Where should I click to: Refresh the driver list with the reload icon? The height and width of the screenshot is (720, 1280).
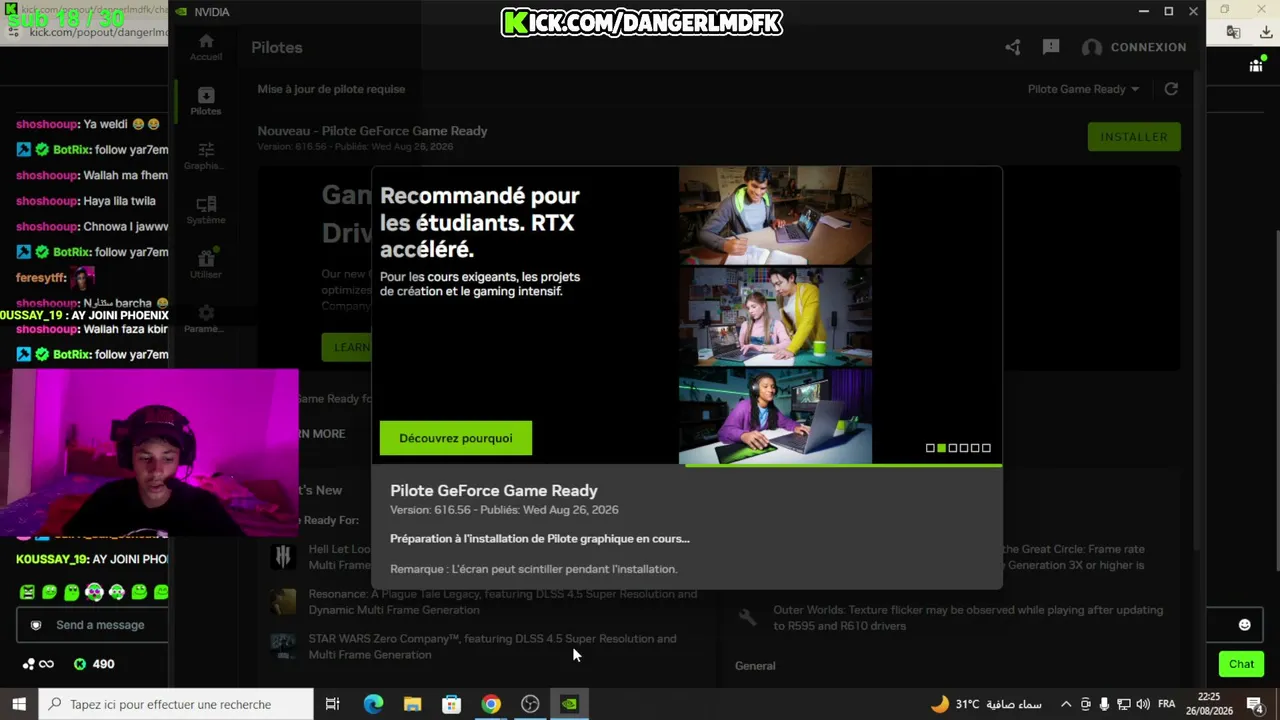tap(1171, 89)
